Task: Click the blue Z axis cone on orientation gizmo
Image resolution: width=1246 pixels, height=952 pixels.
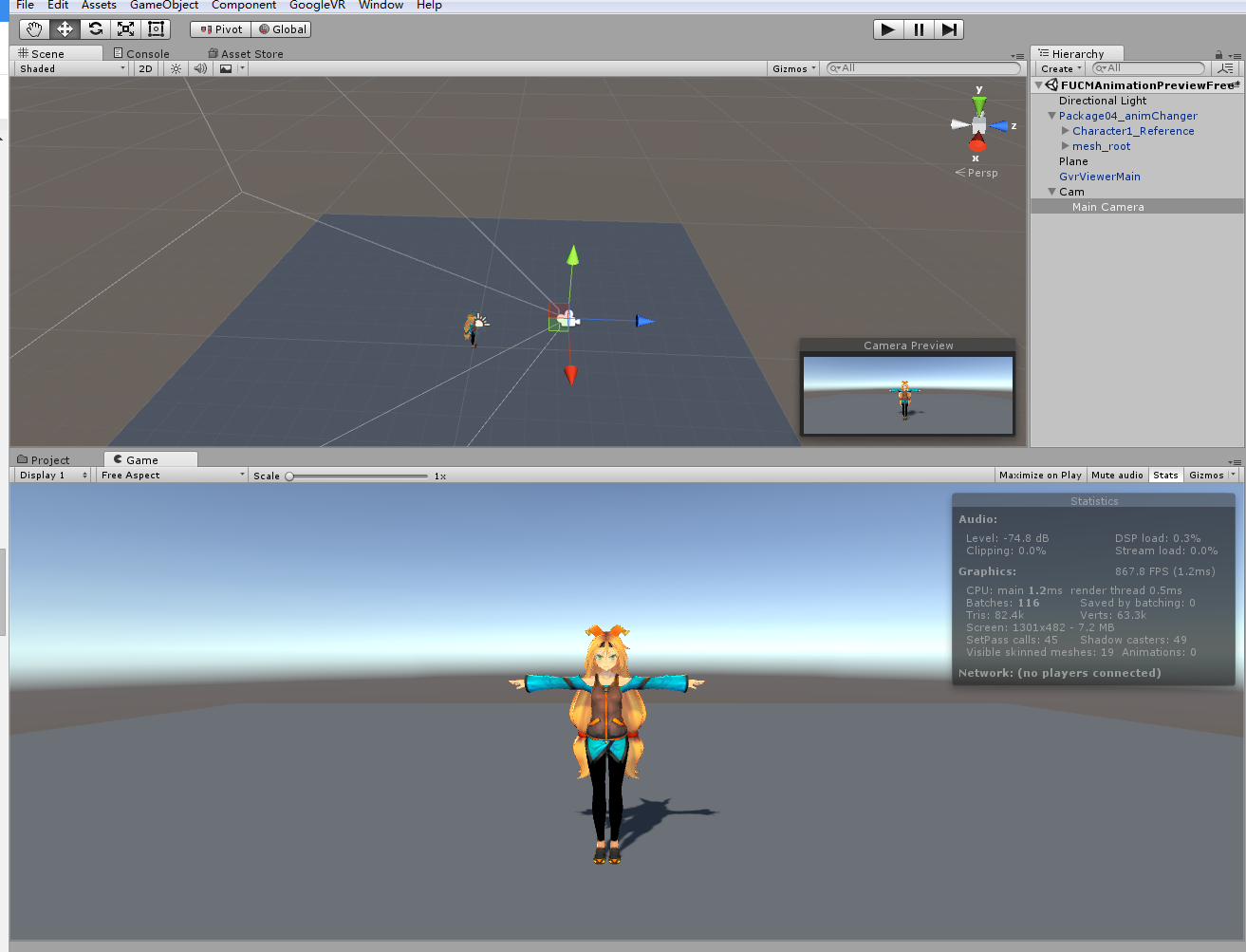Action: pyautogui.click(x=999, y=125)
